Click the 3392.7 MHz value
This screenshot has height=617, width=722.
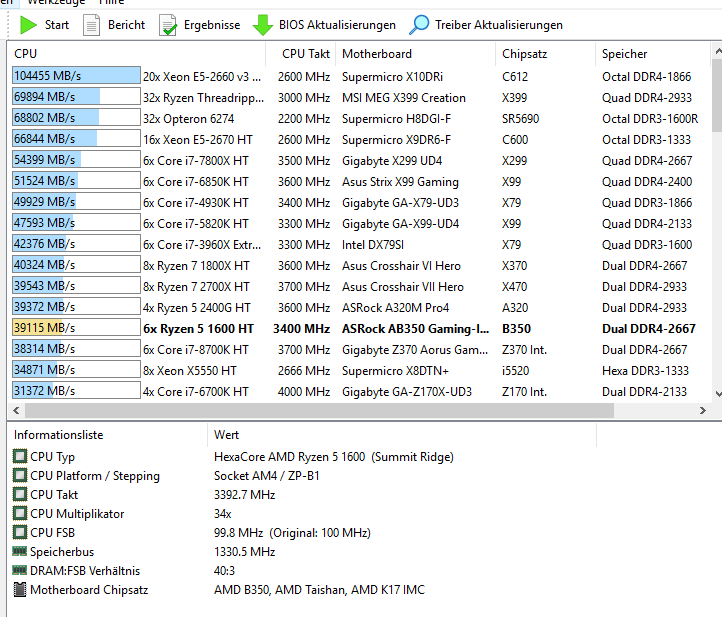(x=245, y=495)
